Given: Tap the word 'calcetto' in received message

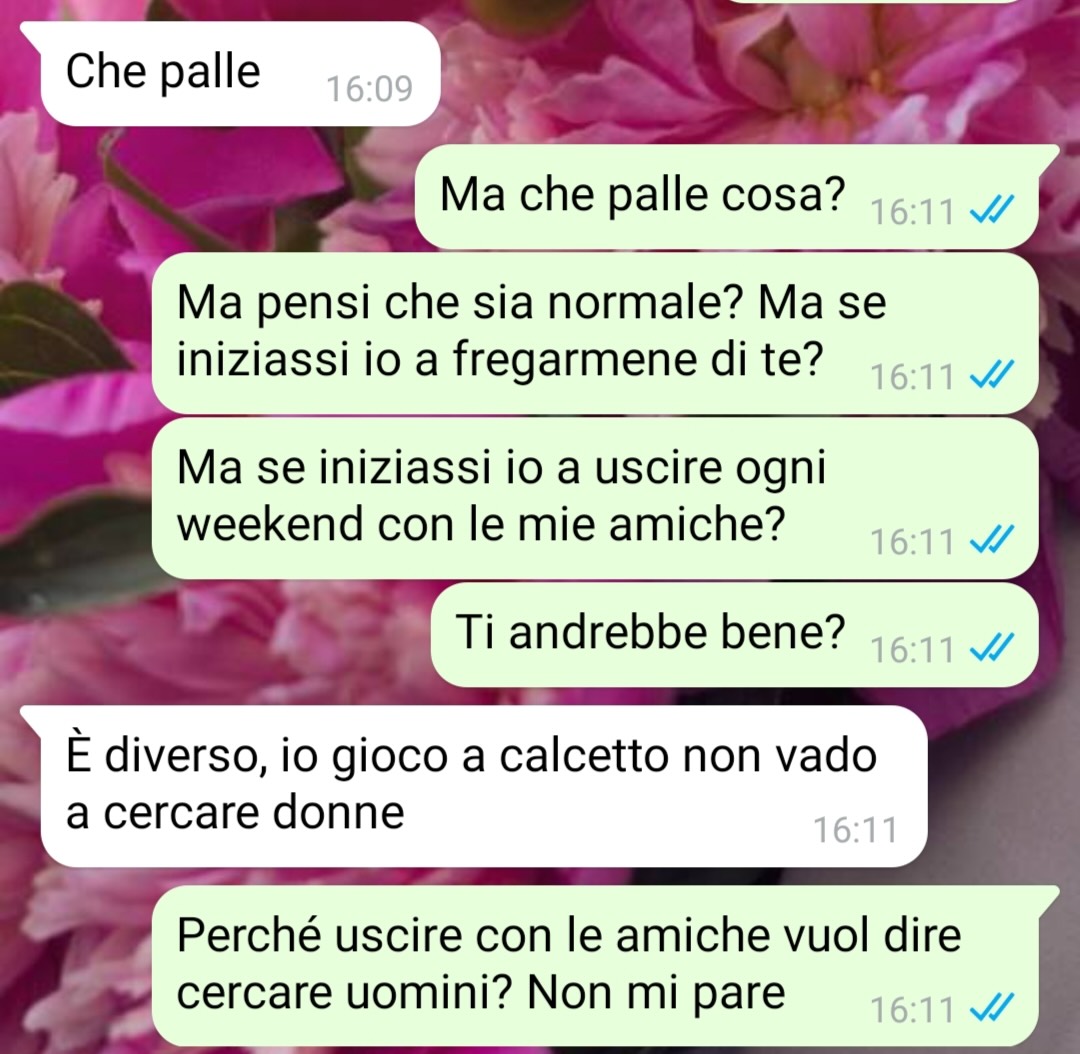Looking at the screenshot, I should coord(584,756).
